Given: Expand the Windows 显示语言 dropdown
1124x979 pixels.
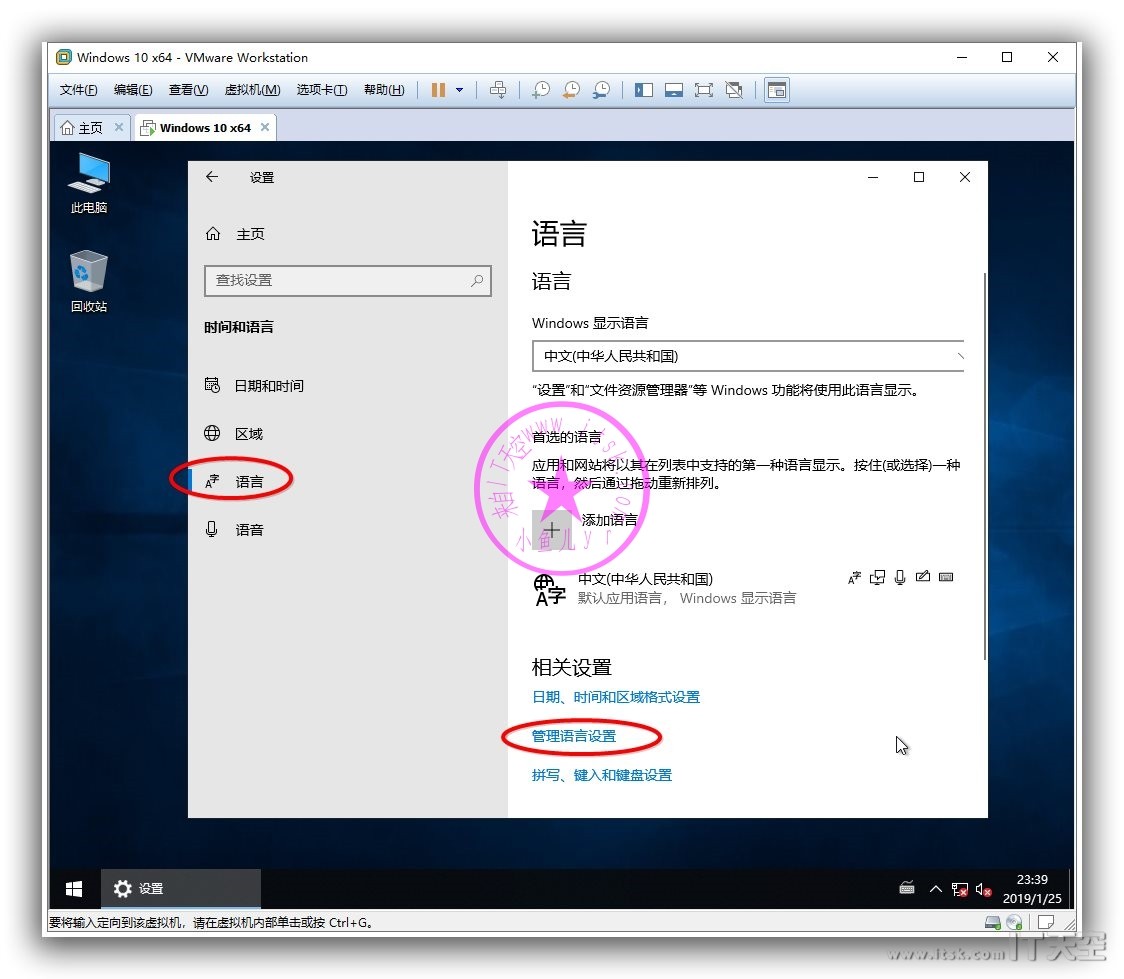Looking at the screenshot, I should click(748, 356).
